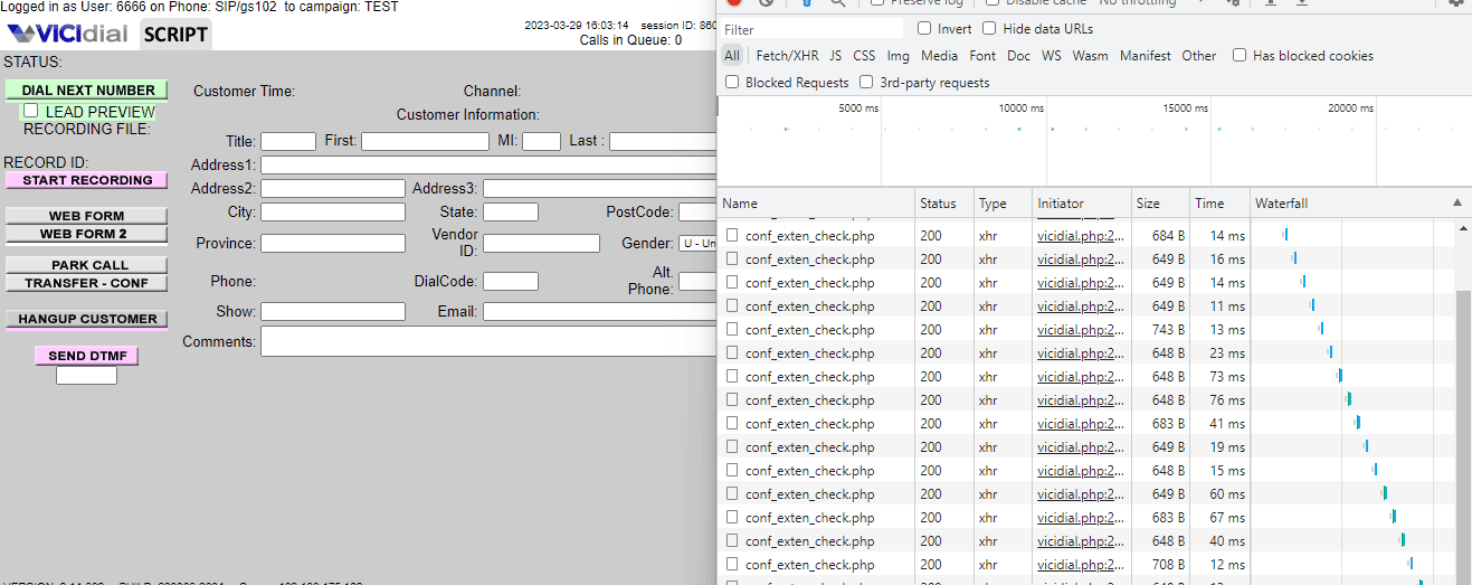Enable the Disable cache checkbox
1472x585 pixels.
[x=993, y=3]
